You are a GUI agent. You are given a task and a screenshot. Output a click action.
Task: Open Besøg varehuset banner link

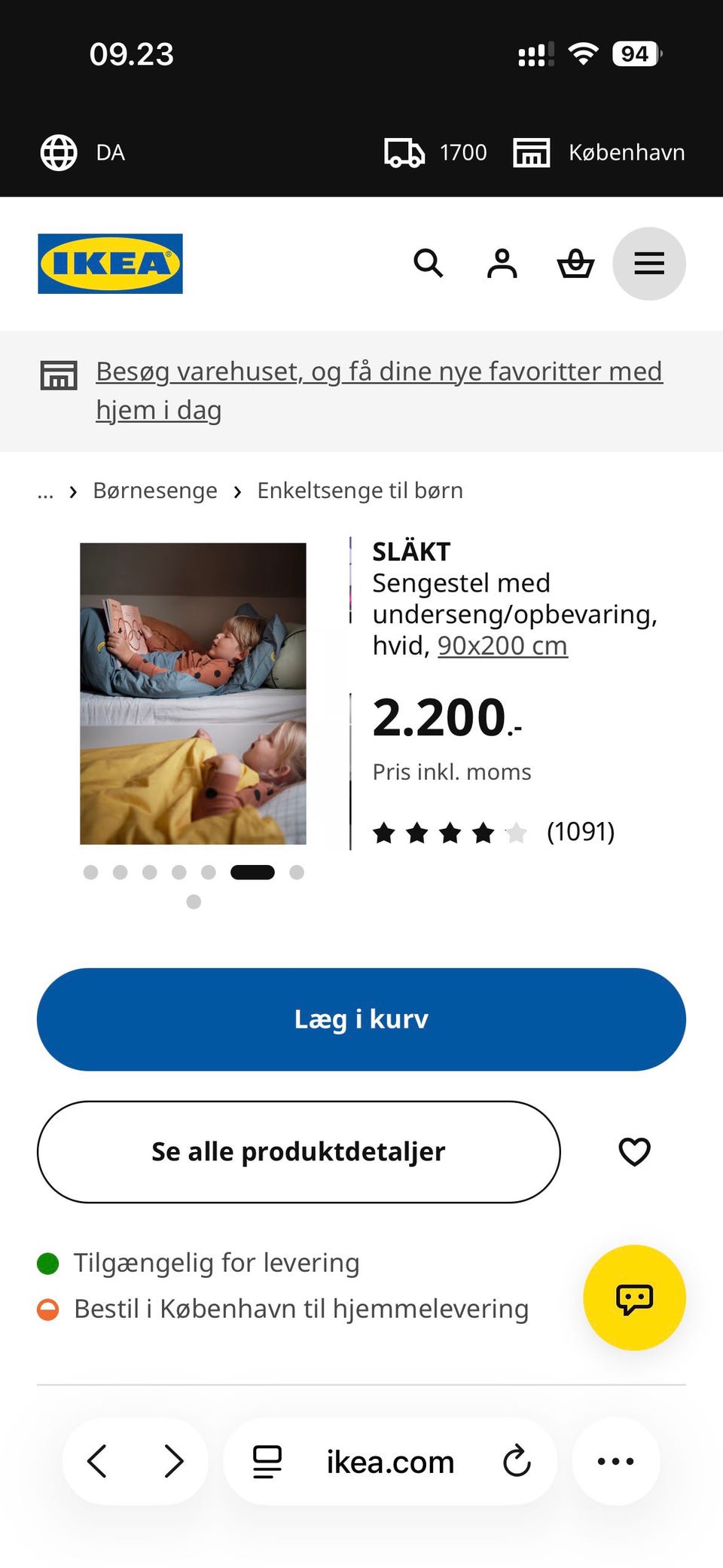click(379, 391)
